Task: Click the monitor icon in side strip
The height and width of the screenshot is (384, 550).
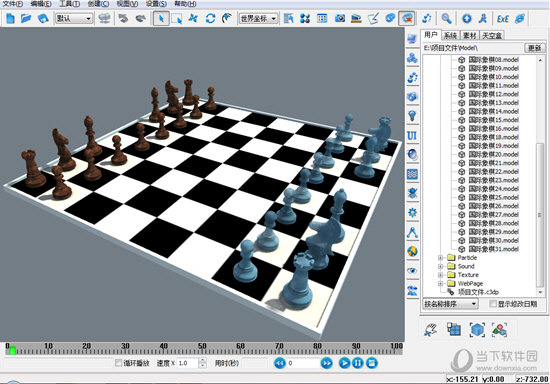Action: pyautogui.click(x=412, y=39)
